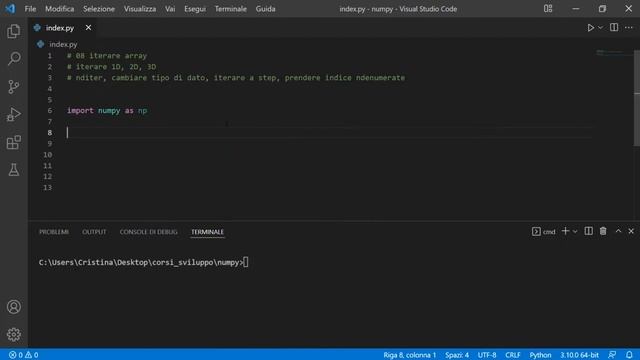Viewport: 640px width, 360px height.
Task: Expand the new terminal profile dropdown
Action: tap(575, 231)
